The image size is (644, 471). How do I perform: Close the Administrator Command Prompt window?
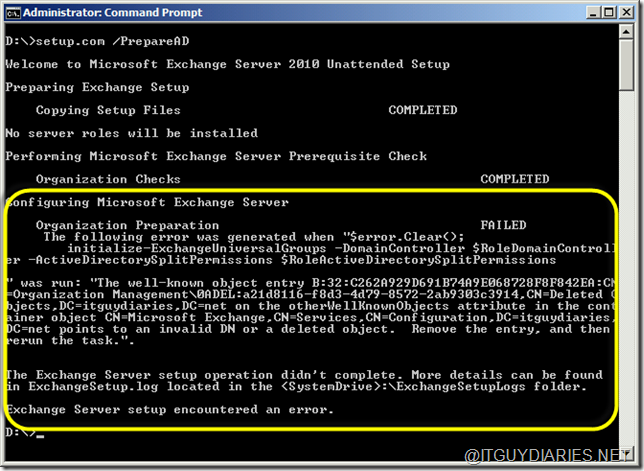click(625, 13)
